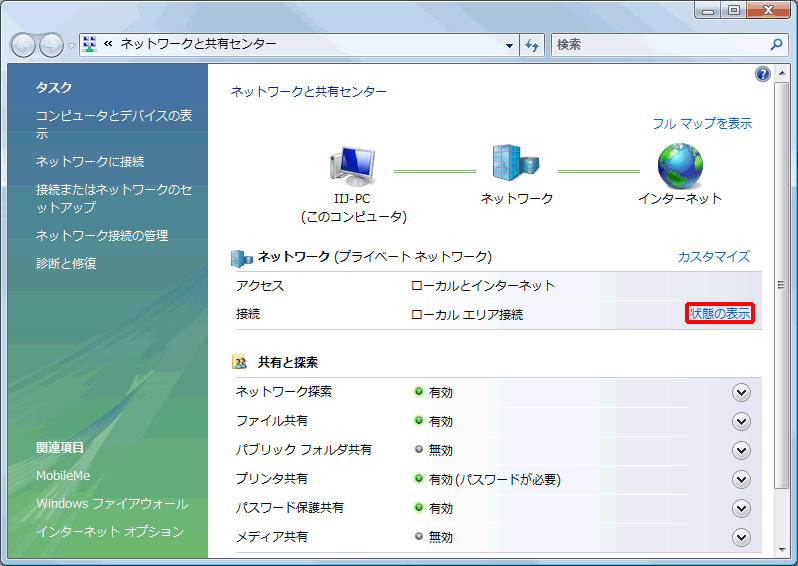Click ローカルとインターネット access value
Screen dimensions: 798x566
pos(482,286)
